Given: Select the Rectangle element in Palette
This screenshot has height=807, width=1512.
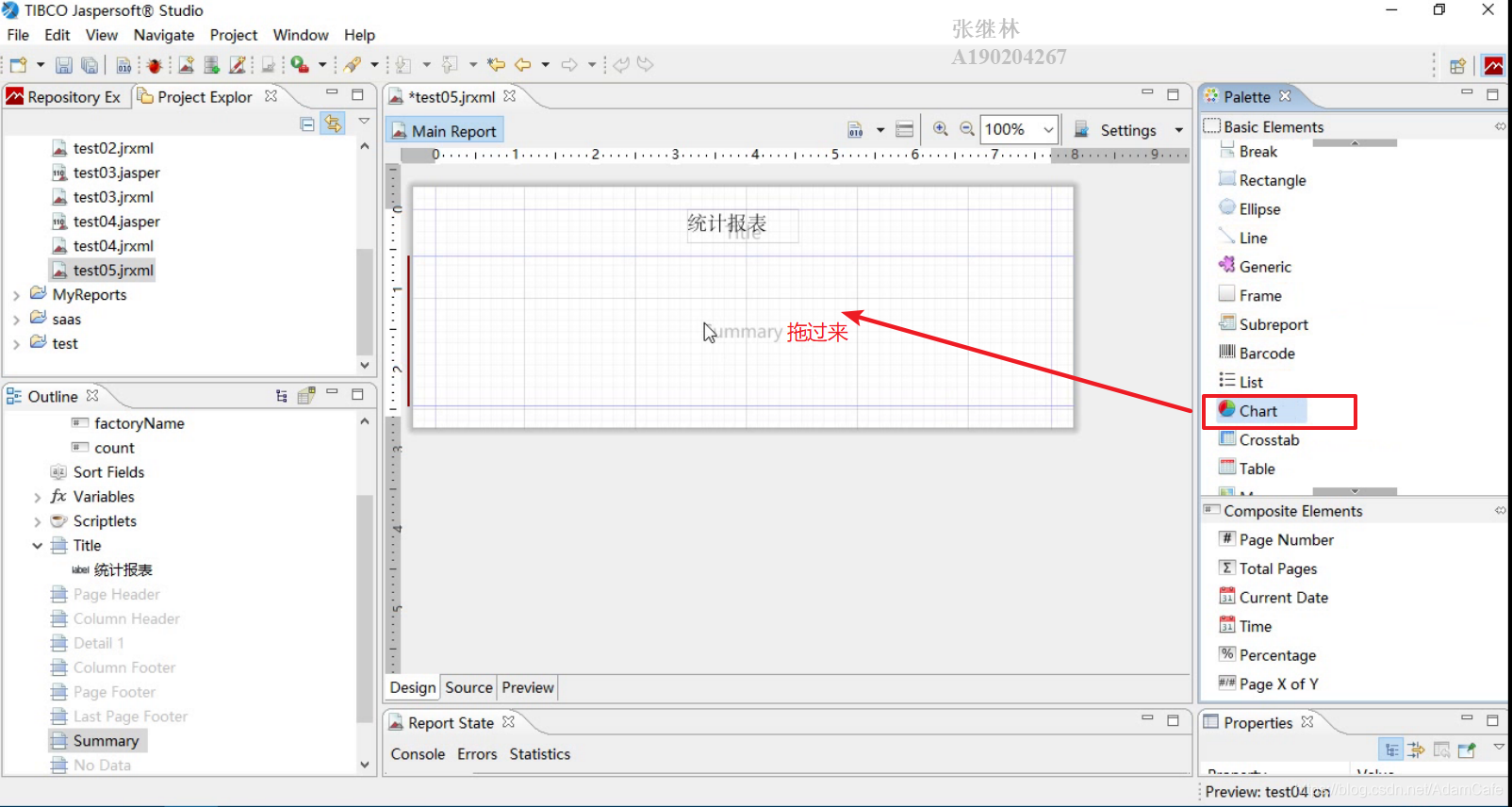Looking at the screenshot, I should 1262,180.
